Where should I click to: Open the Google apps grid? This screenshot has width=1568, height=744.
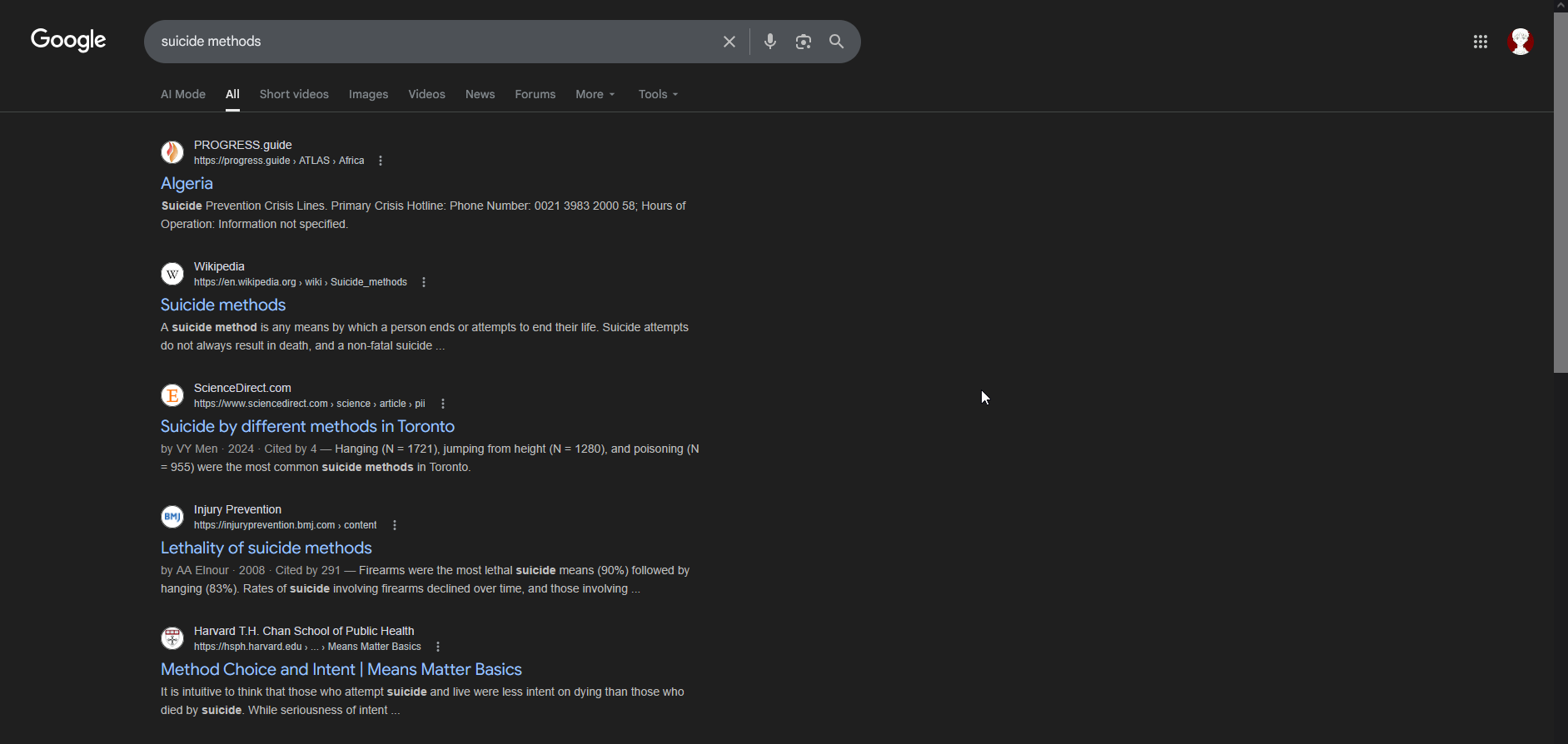click(x=1481, y=42)
